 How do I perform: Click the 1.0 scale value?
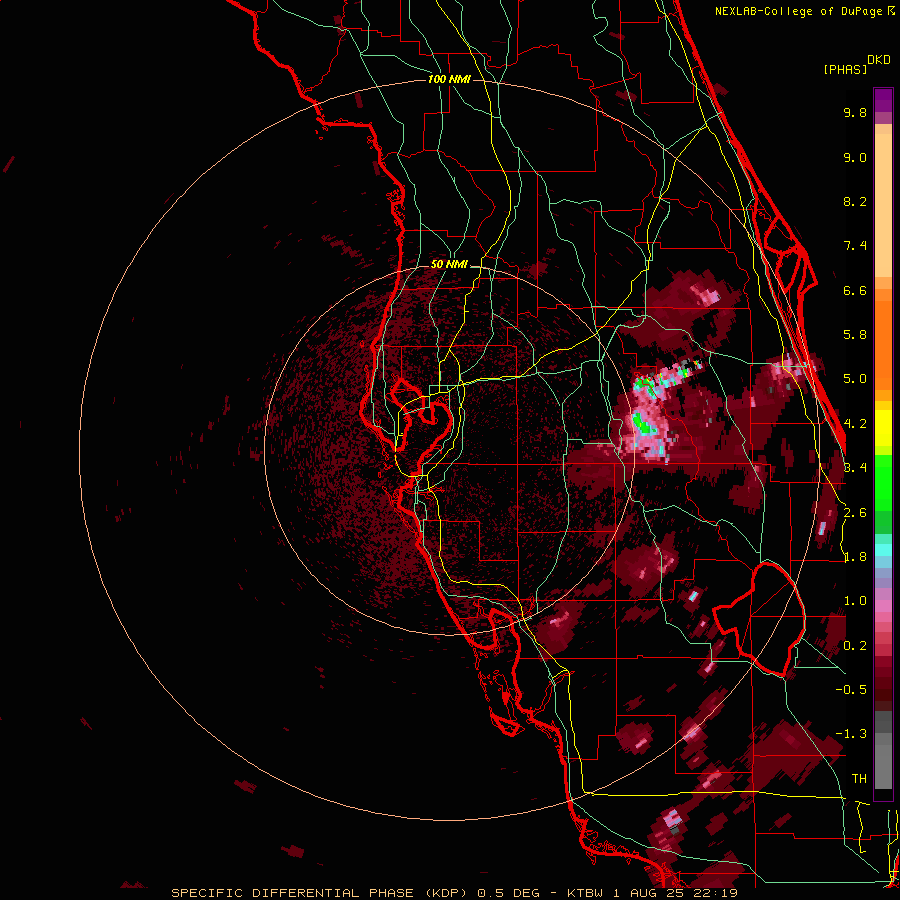point(855,601)
